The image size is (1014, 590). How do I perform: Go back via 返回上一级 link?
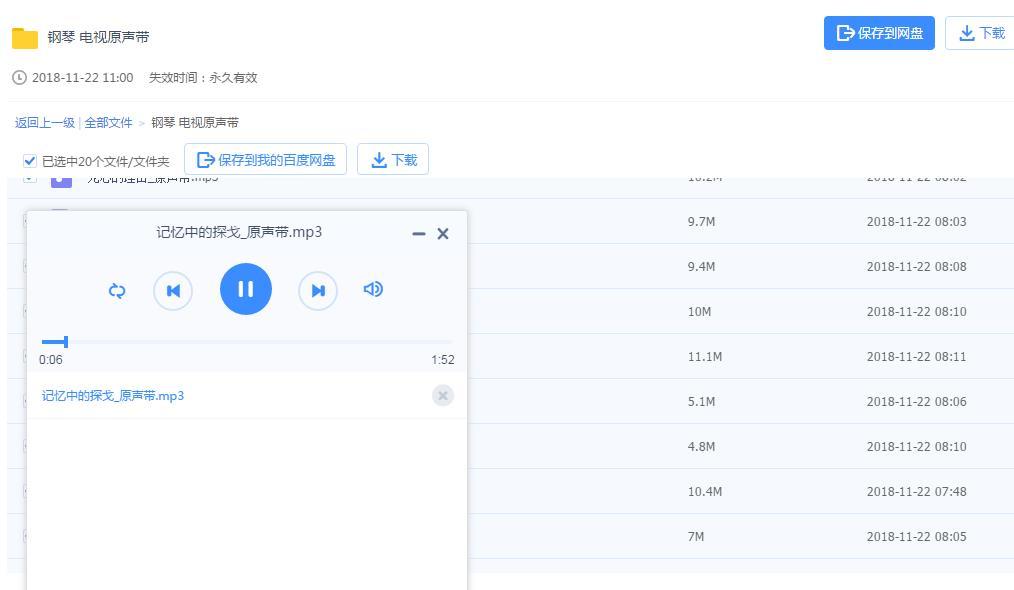point(45,122)
